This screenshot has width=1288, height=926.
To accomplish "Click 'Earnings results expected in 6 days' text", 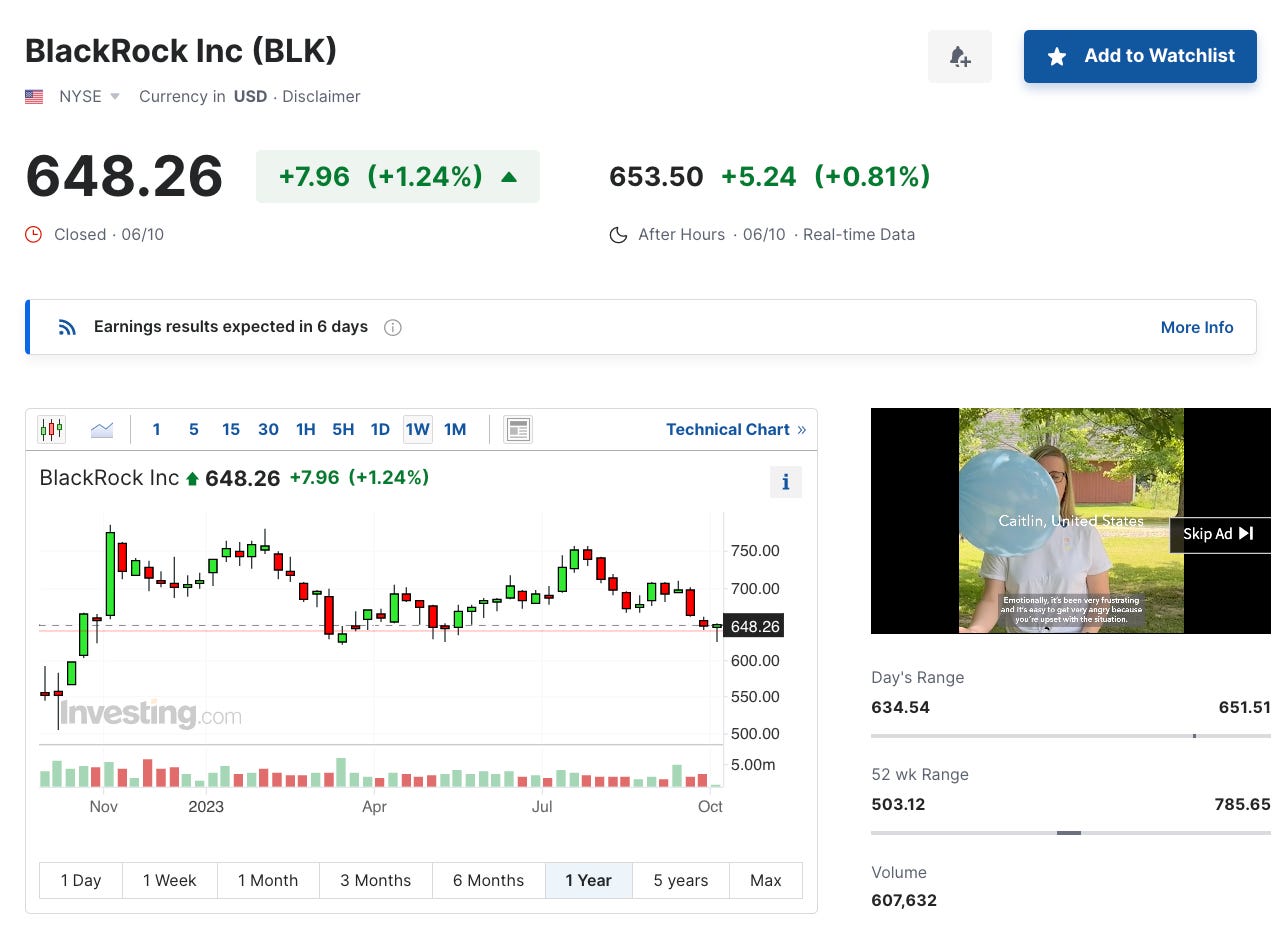I will pos(231,327).
